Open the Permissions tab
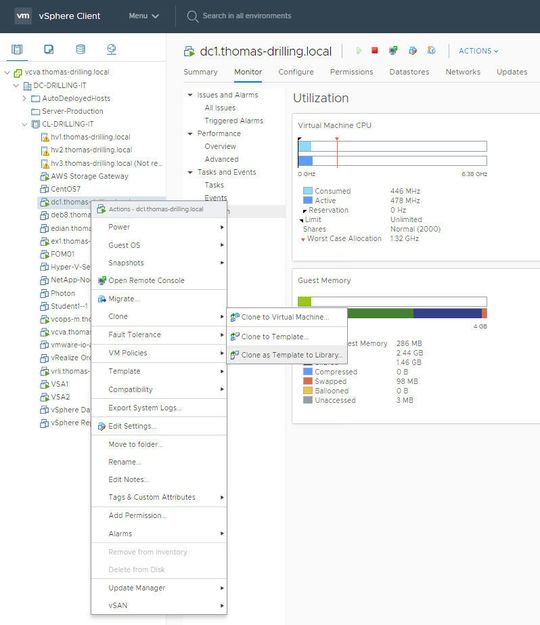Viewport: 540px width, 625px height. tap(351, 72)
